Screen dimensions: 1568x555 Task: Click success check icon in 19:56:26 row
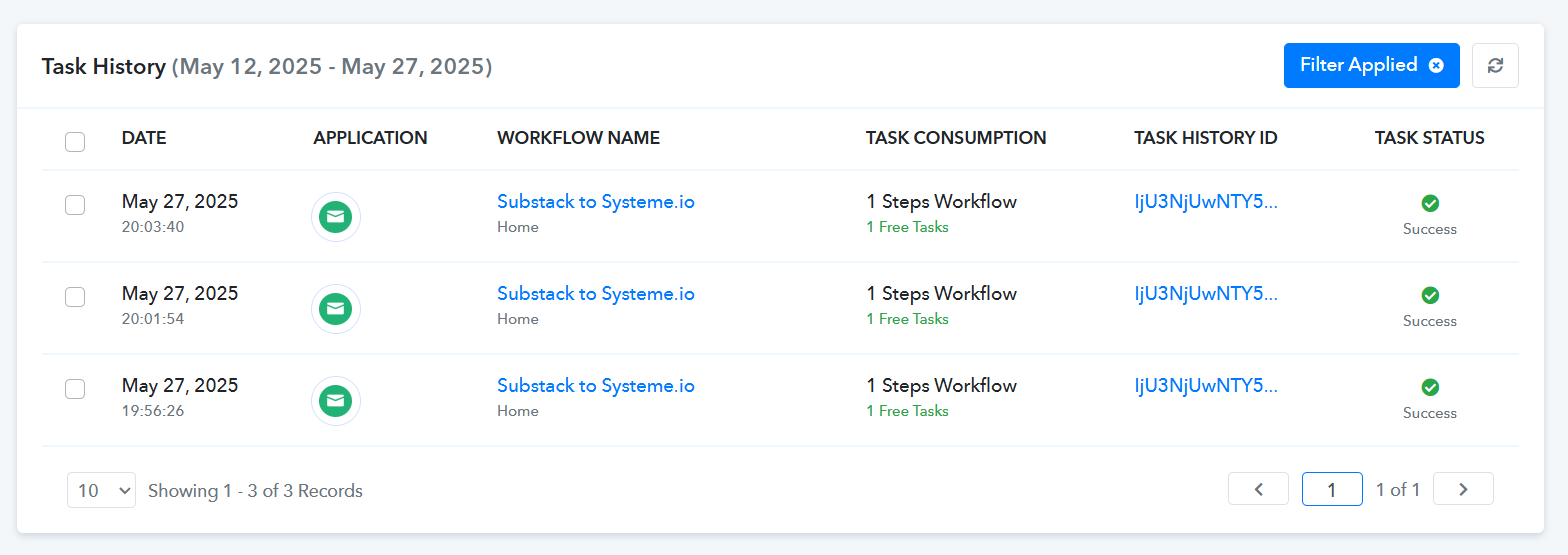point(1430,387)
